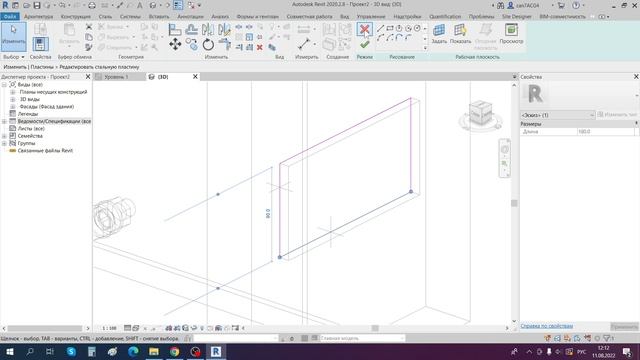Select the Rectangle draw tool
The height and width of the screenshot is (360, 640).
pos(390,28)
